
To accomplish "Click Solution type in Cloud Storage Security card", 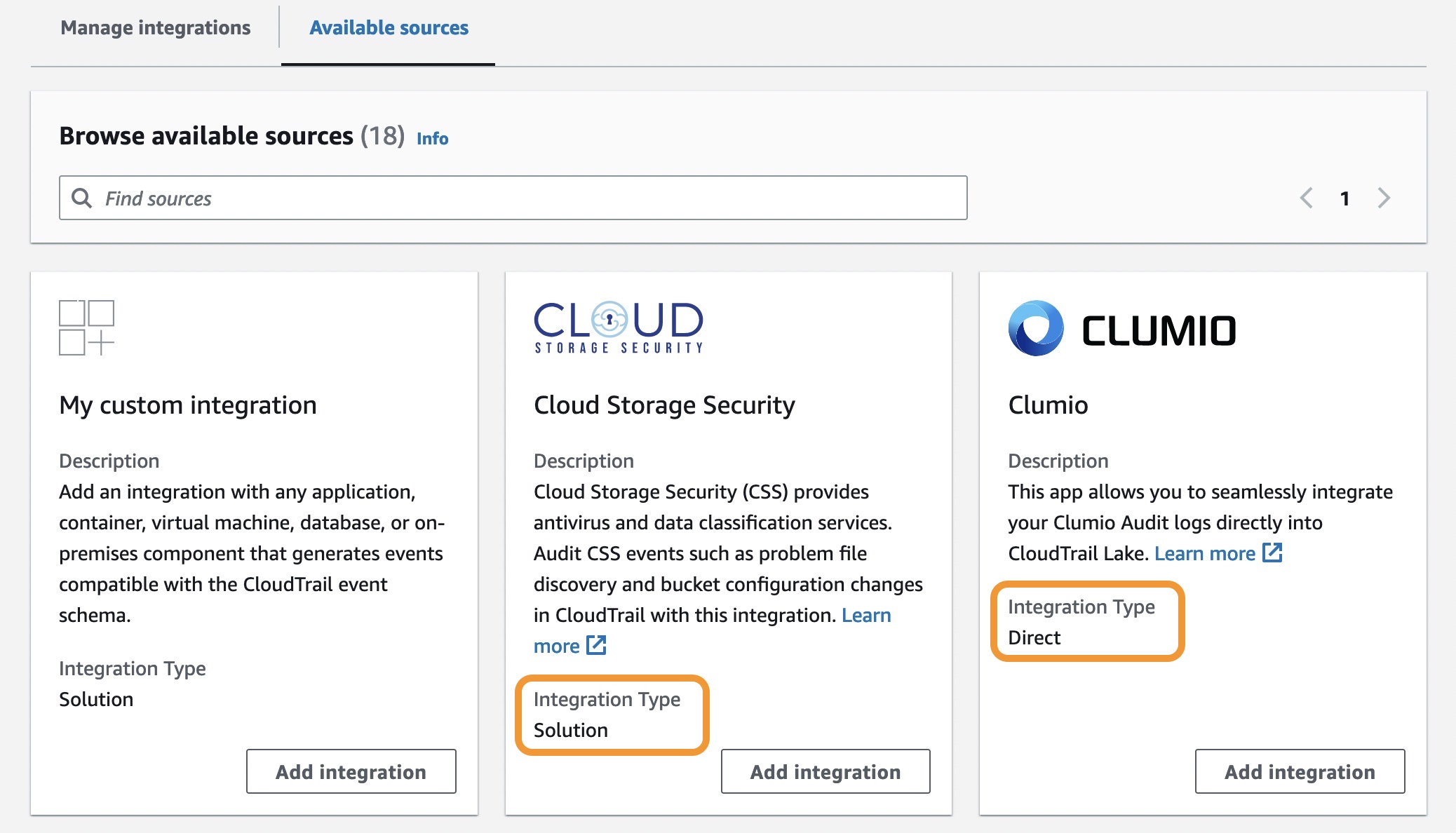I will pos(571,730).
